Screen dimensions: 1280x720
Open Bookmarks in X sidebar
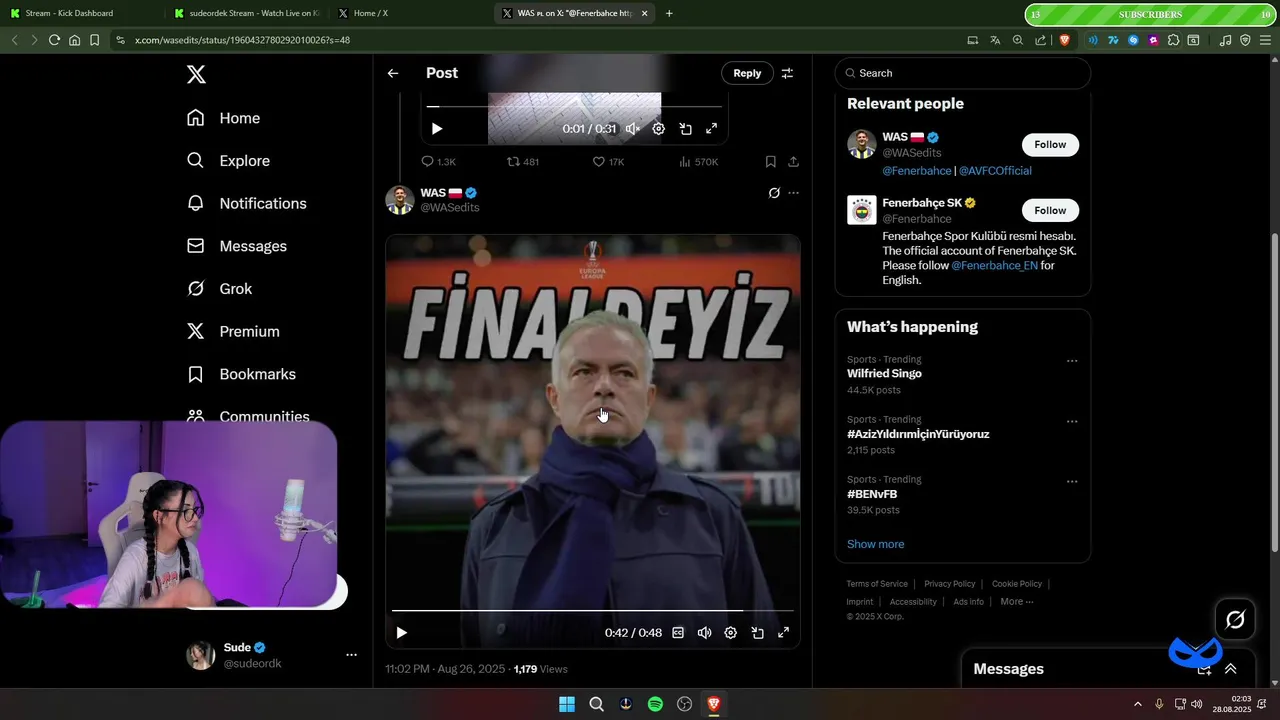(x=241, y=374)
